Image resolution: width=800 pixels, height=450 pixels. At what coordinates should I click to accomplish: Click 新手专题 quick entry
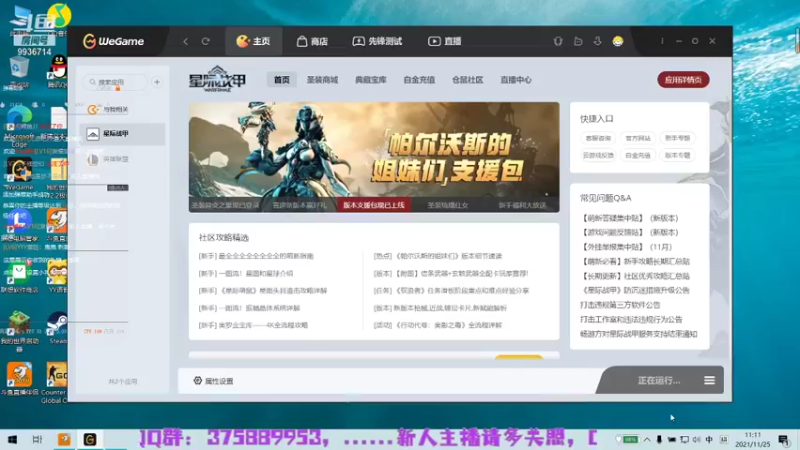click(x=678, y=138)
